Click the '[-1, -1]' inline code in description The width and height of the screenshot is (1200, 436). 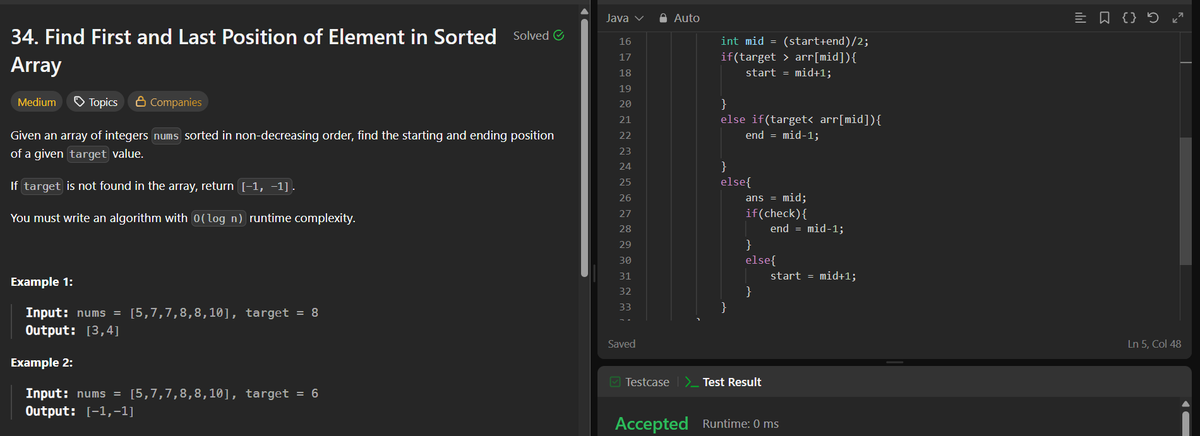click(267, 187)
